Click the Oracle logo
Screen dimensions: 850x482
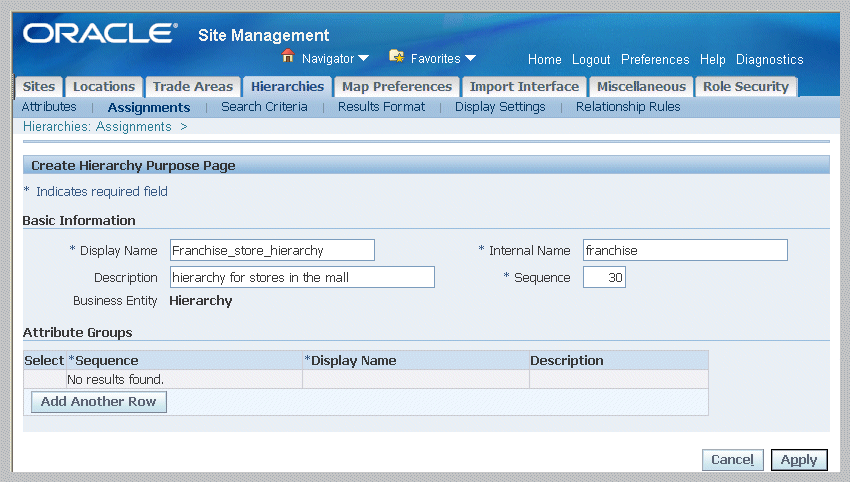click(100, 34)
